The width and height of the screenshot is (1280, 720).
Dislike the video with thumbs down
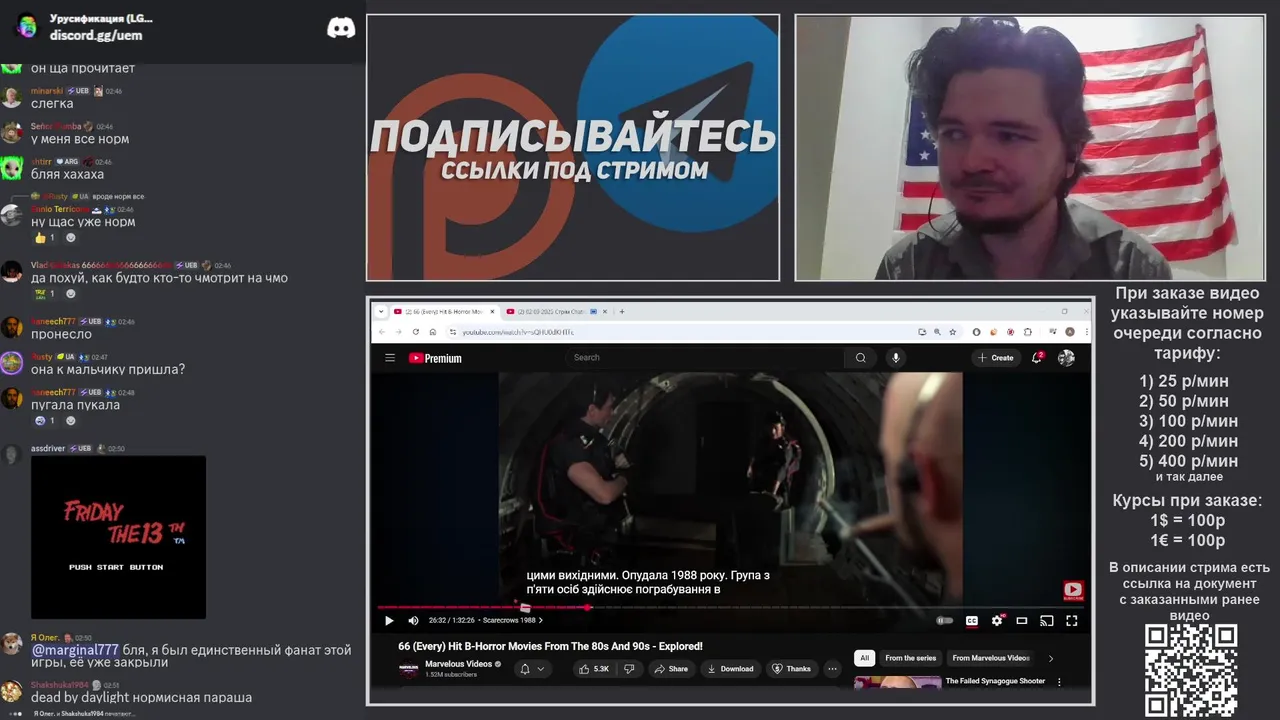629,669
